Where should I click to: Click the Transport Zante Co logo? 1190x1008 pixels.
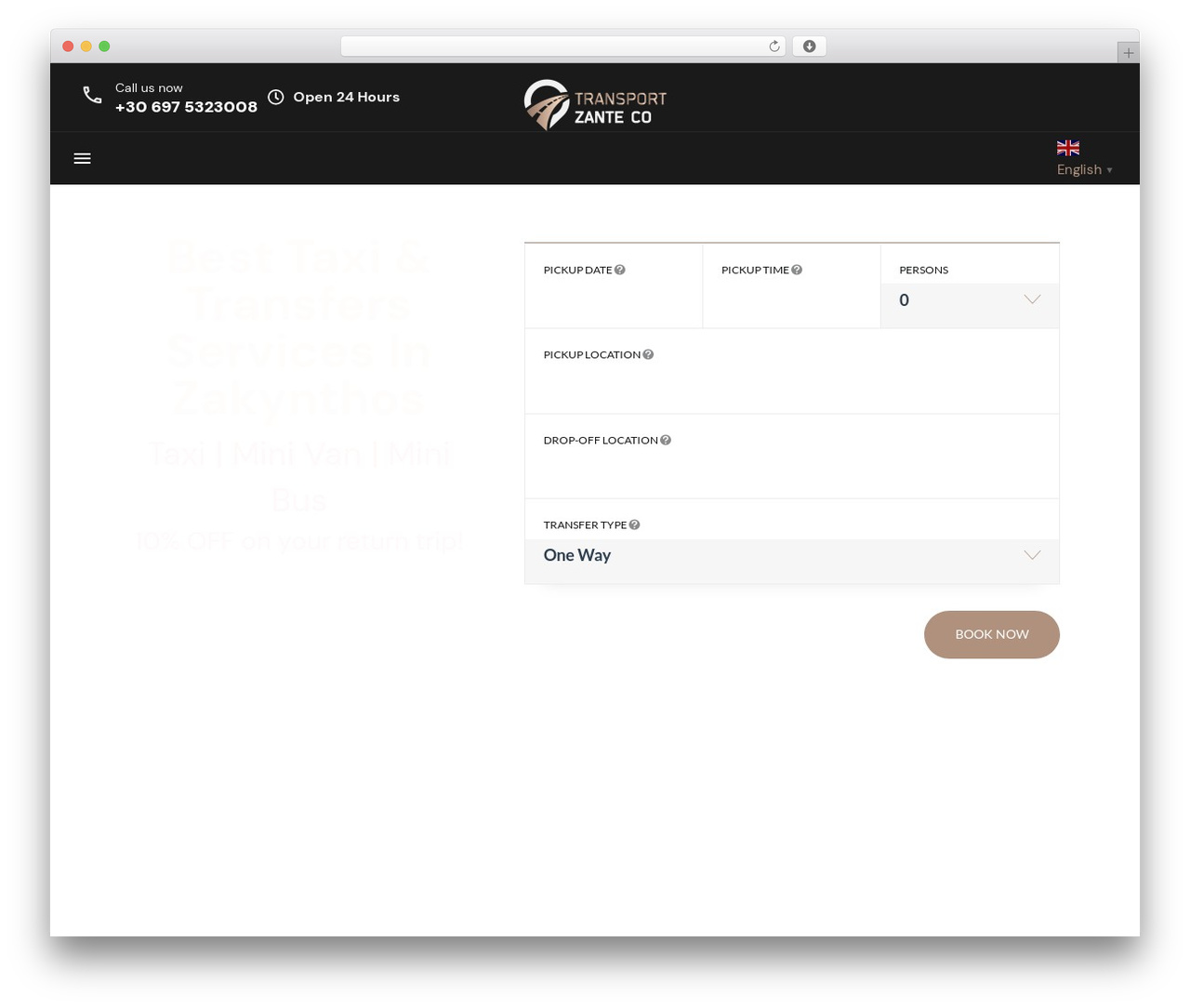[595, 105]
